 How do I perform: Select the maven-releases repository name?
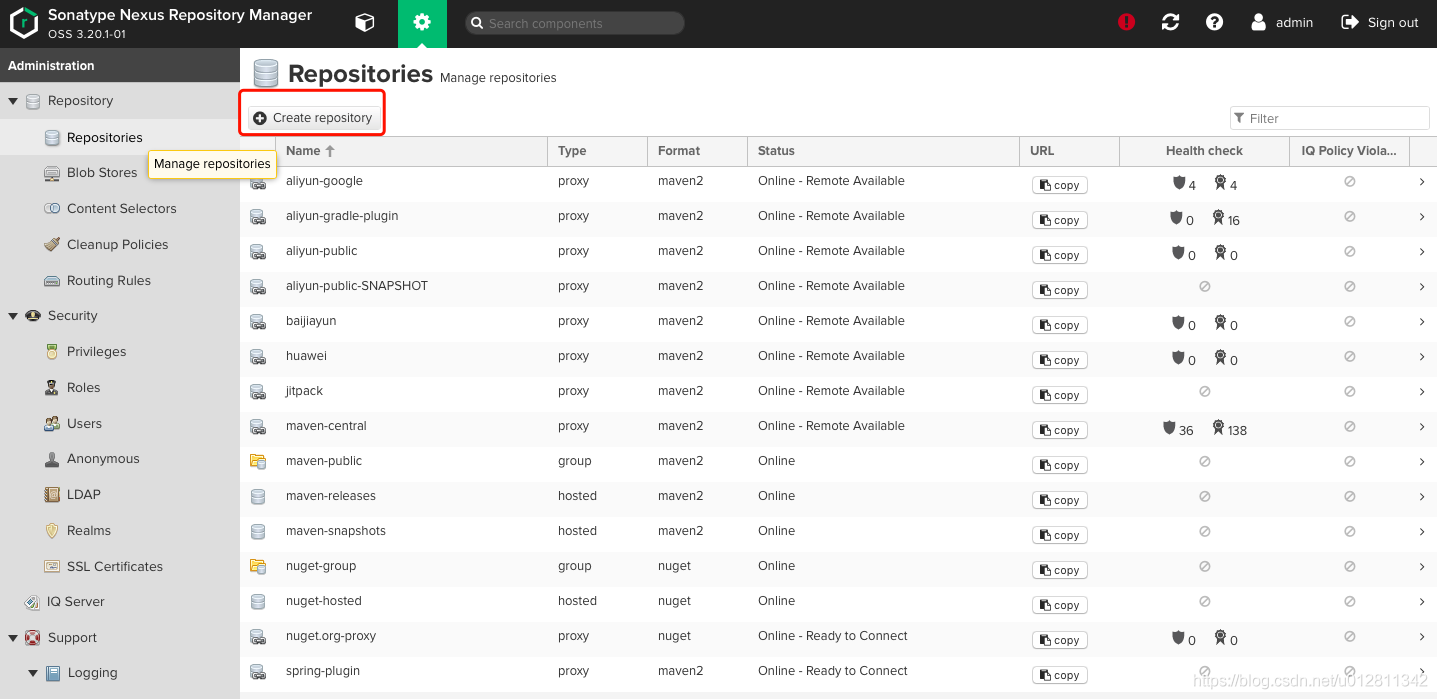click(x=331, y=496)
